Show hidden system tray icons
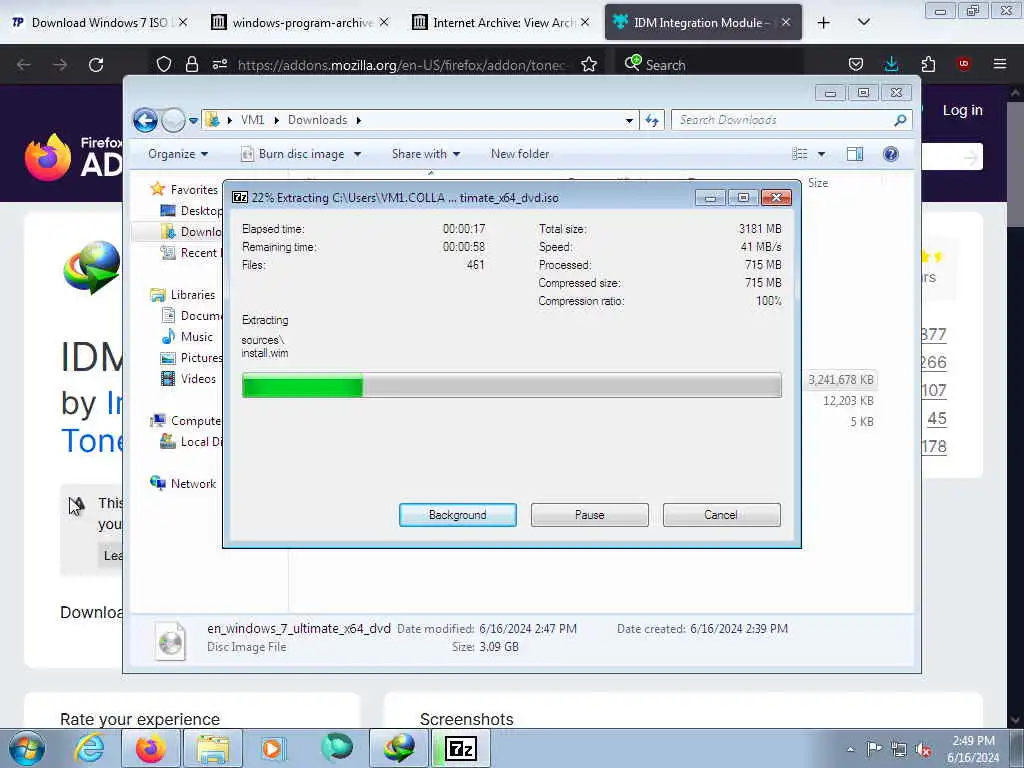This screenshot has width=1024, height=768. click(x=850, y=749)
